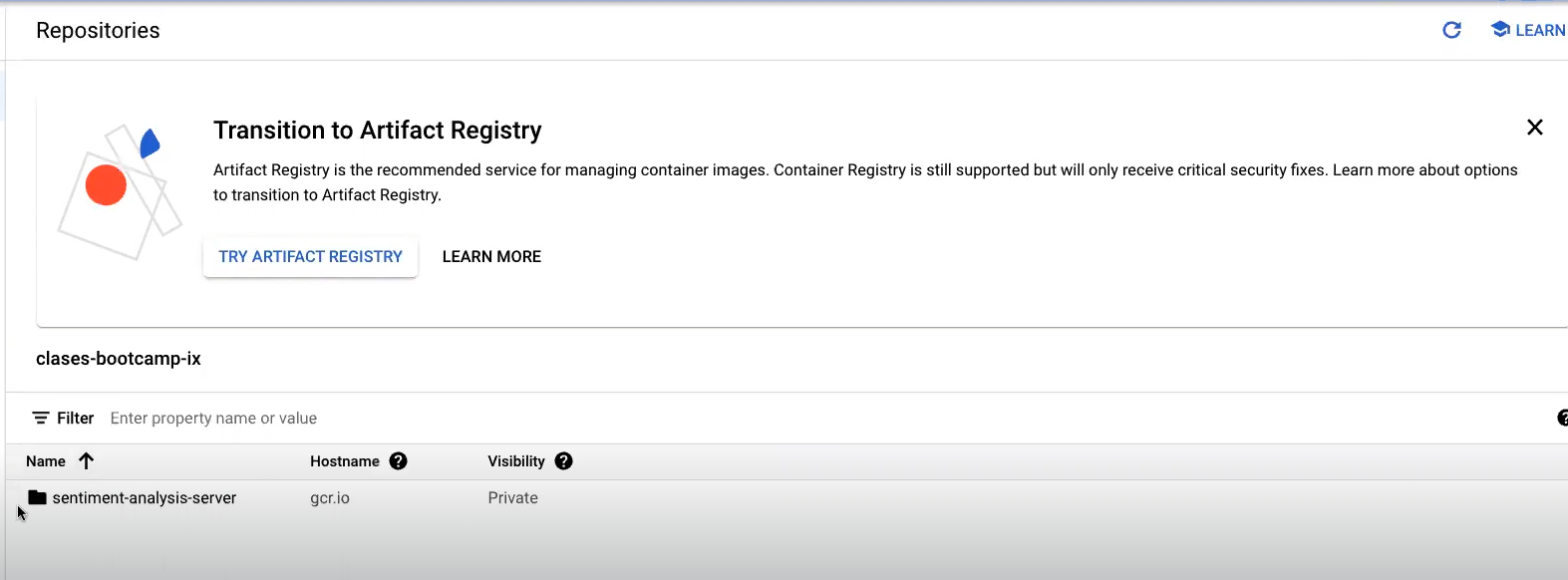Open the Visibility help tooltip icon
Screen dimensions: 1568x580
click(x=563, y=461)
